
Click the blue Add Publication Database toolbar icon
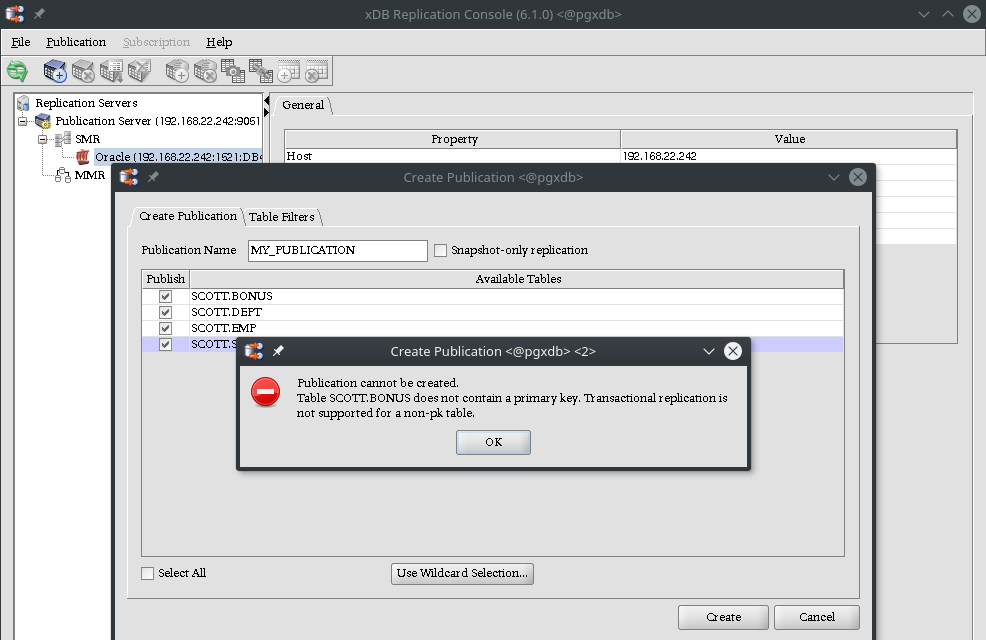pyautogui.click(x=55, y=71)
